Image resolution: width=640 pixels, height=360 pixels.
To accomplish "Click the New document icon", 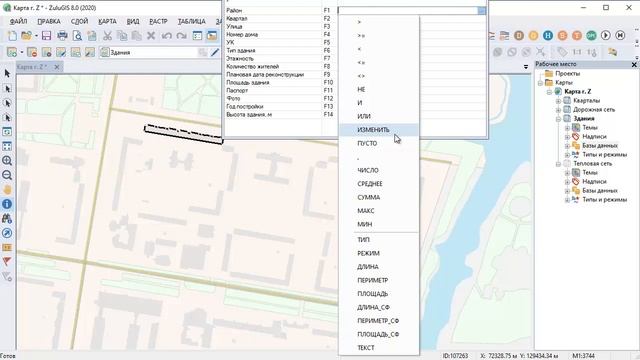I will 12,36.
